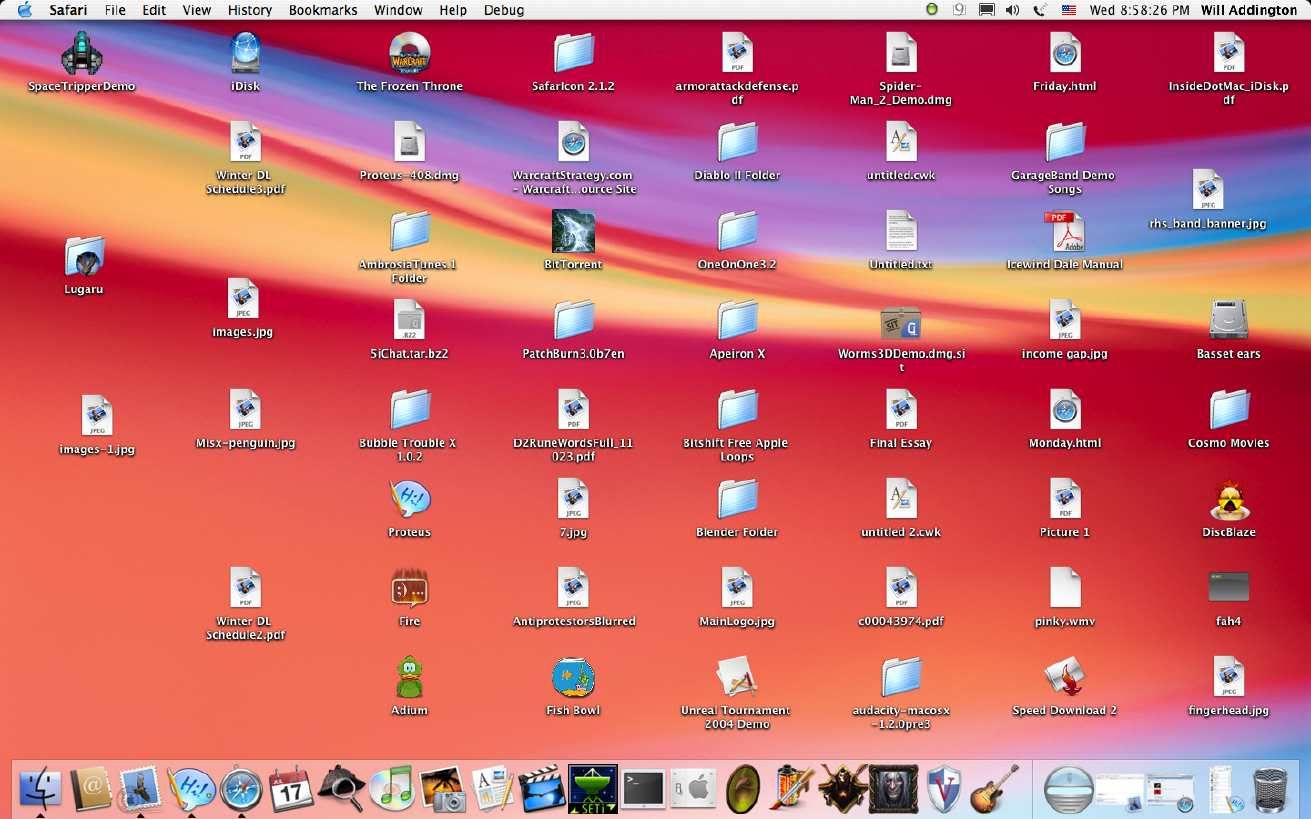The width and height of the screenshot is (1311, 819).
Task: Open the Debug menu
Action: (504, 10)
